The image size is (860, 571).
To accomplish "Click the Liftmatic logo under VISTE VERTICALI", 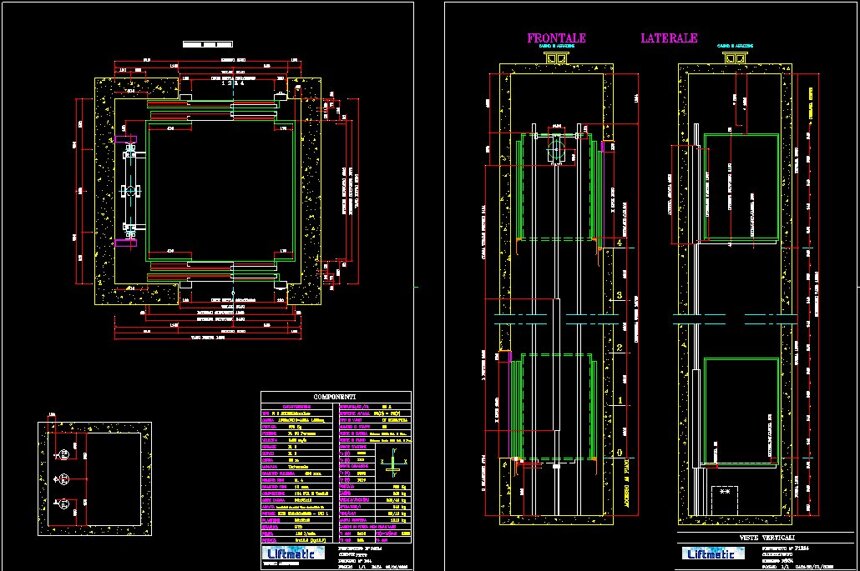I will pos(712,553).
